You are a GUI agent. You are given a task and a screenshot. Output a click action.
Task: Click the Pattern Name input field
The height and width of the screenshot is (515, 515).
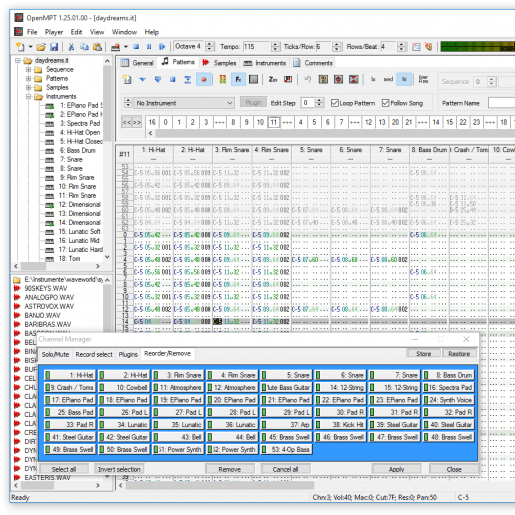pyautogui.click(x=502, y=103)
